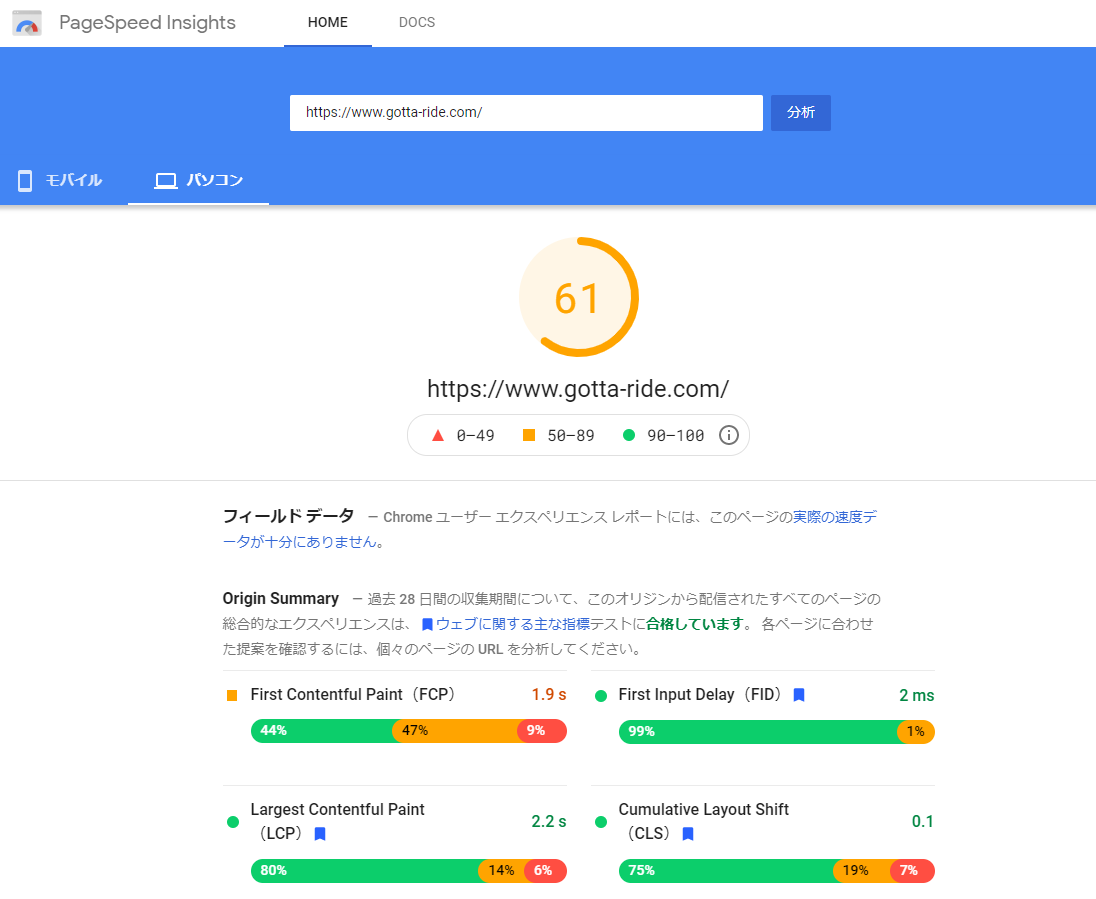Image resolution: width=1096 pixels, height=899 pixels.
Task: Click the フィールド データ heading
Action: tap(289, 517)
